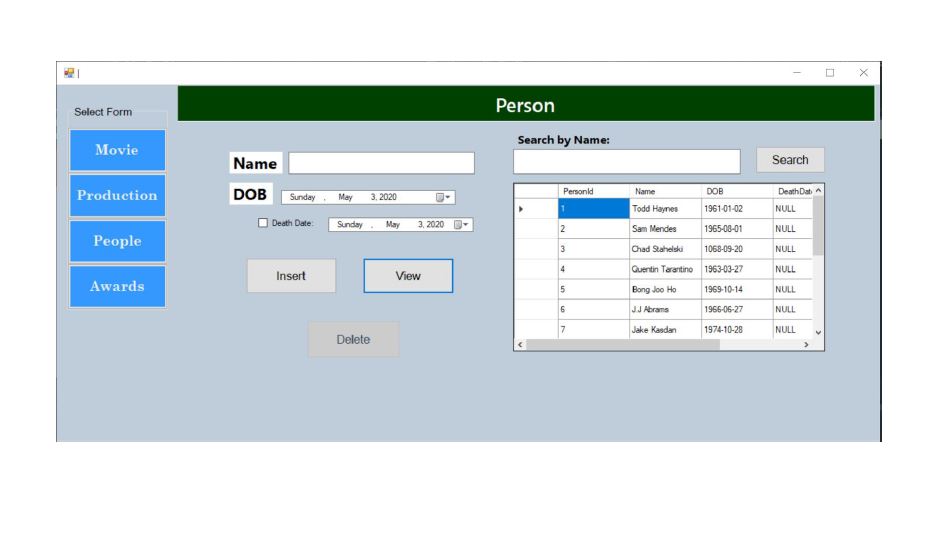The width and height of the screenshot is (939, 540).
Task: Click the 1965-08-01 DOB cell
Action: (737, 229)
